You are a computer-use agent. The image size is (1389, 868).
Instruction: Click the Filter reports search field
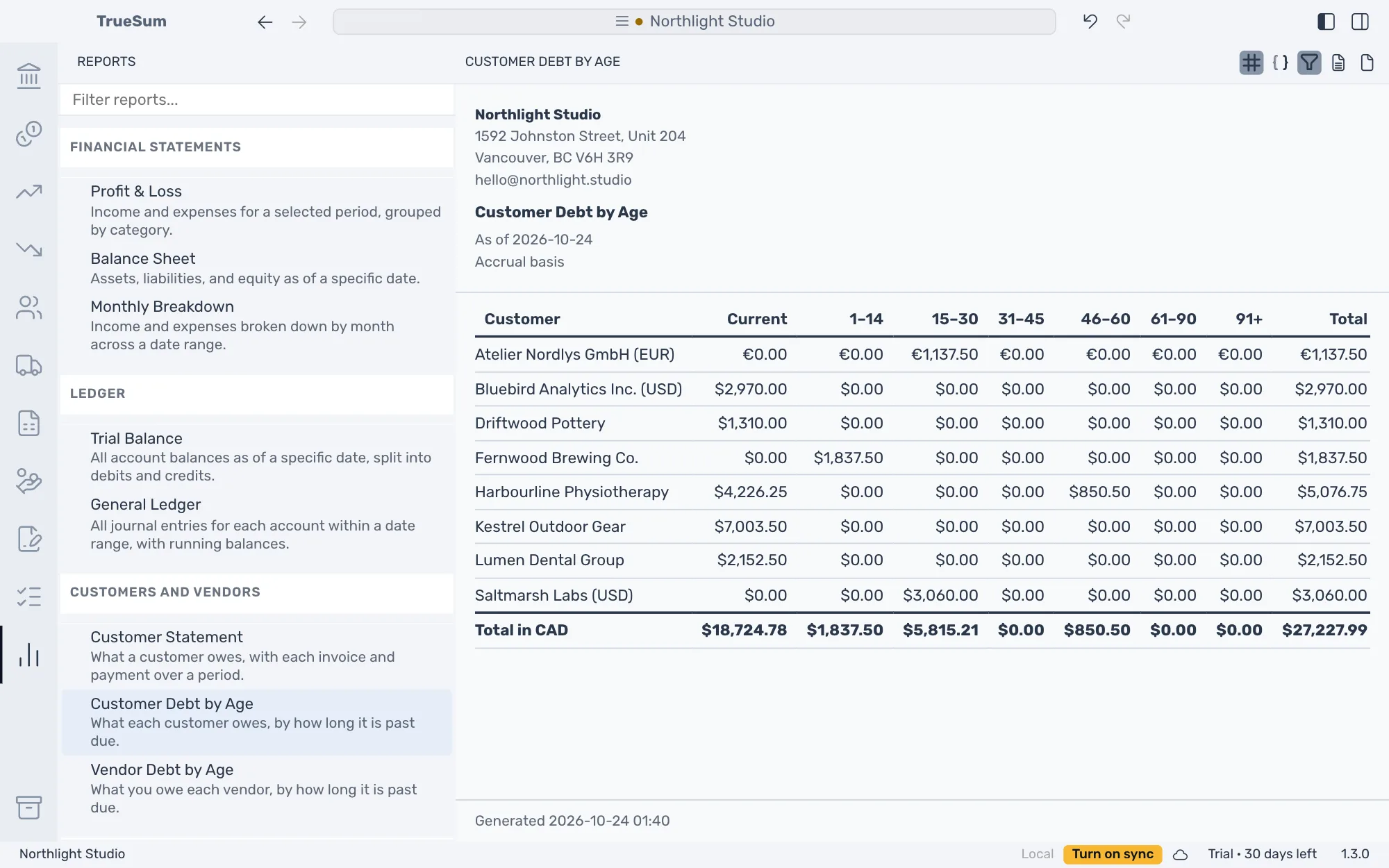[x=257, y=100]
